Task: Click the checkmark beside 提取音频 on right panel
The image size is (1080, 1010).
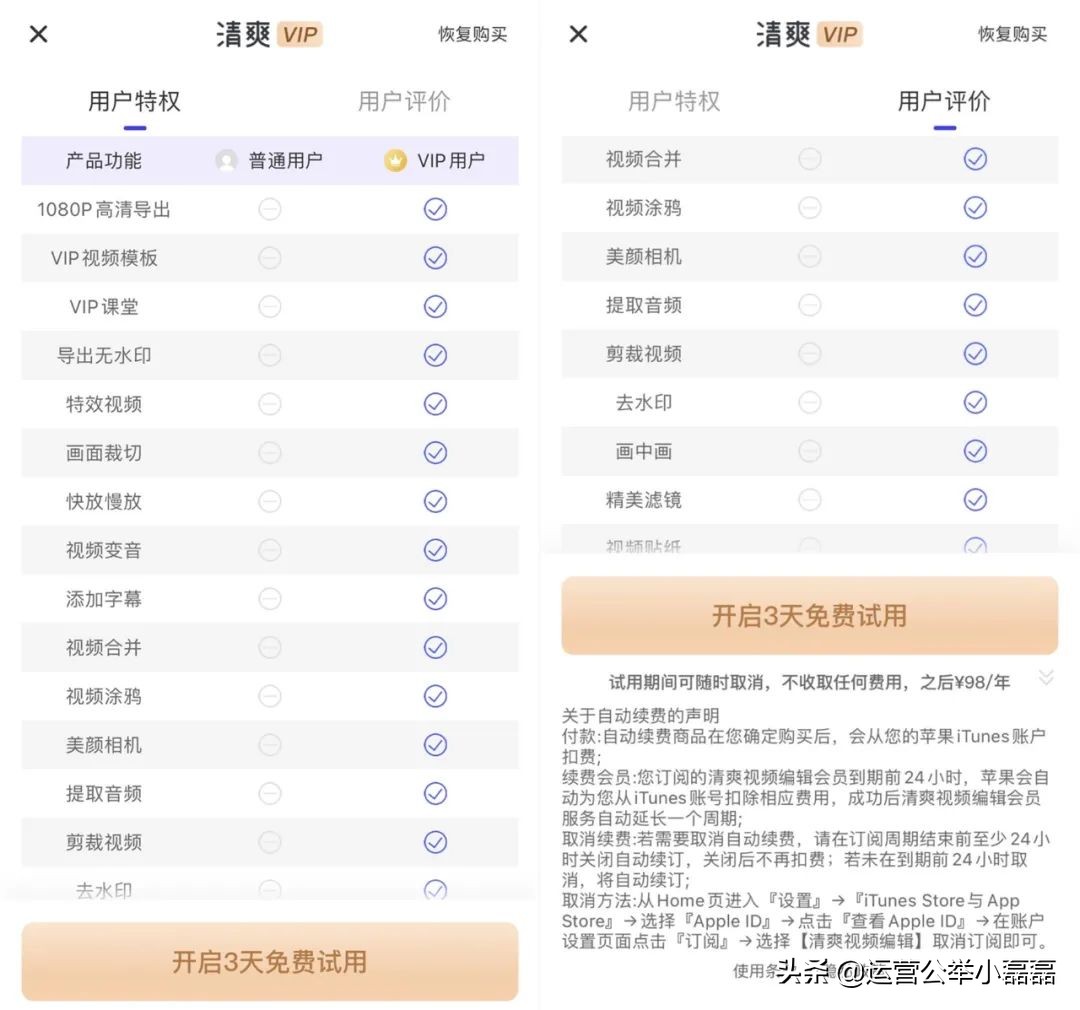Action: [x=975, y=305]
